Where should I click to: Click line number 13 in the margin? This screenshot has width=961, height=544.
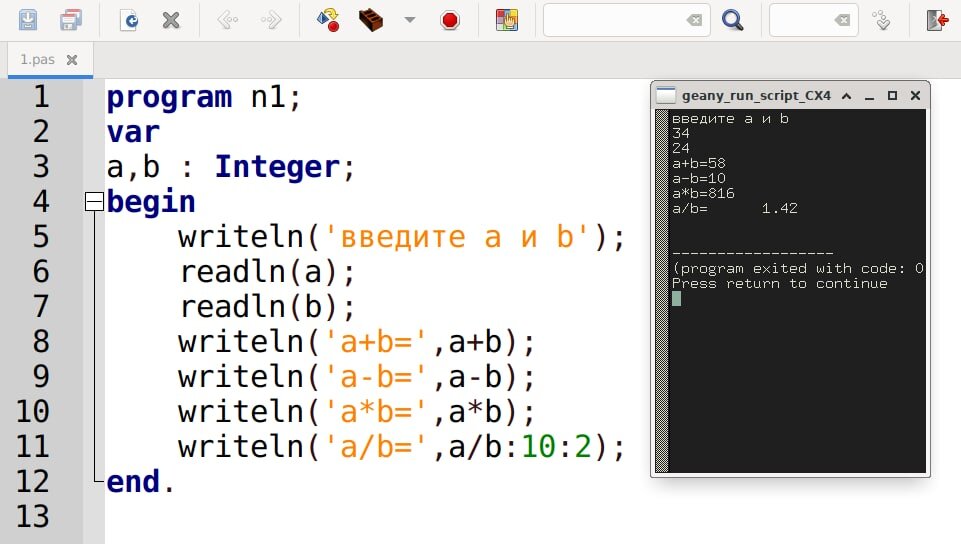[x=32, y=516]
